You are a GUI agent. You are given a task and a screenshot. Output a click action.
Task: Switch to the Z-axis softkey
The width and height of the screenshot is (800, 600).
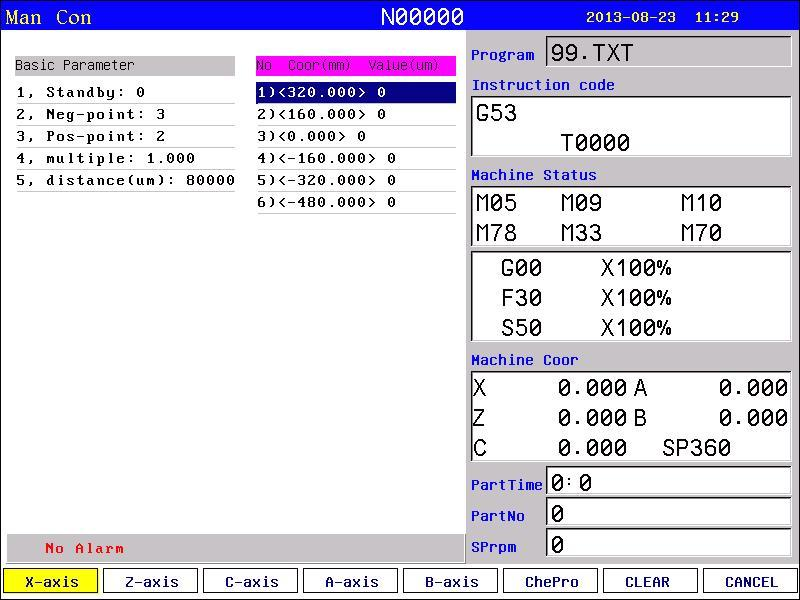[151, 581]
